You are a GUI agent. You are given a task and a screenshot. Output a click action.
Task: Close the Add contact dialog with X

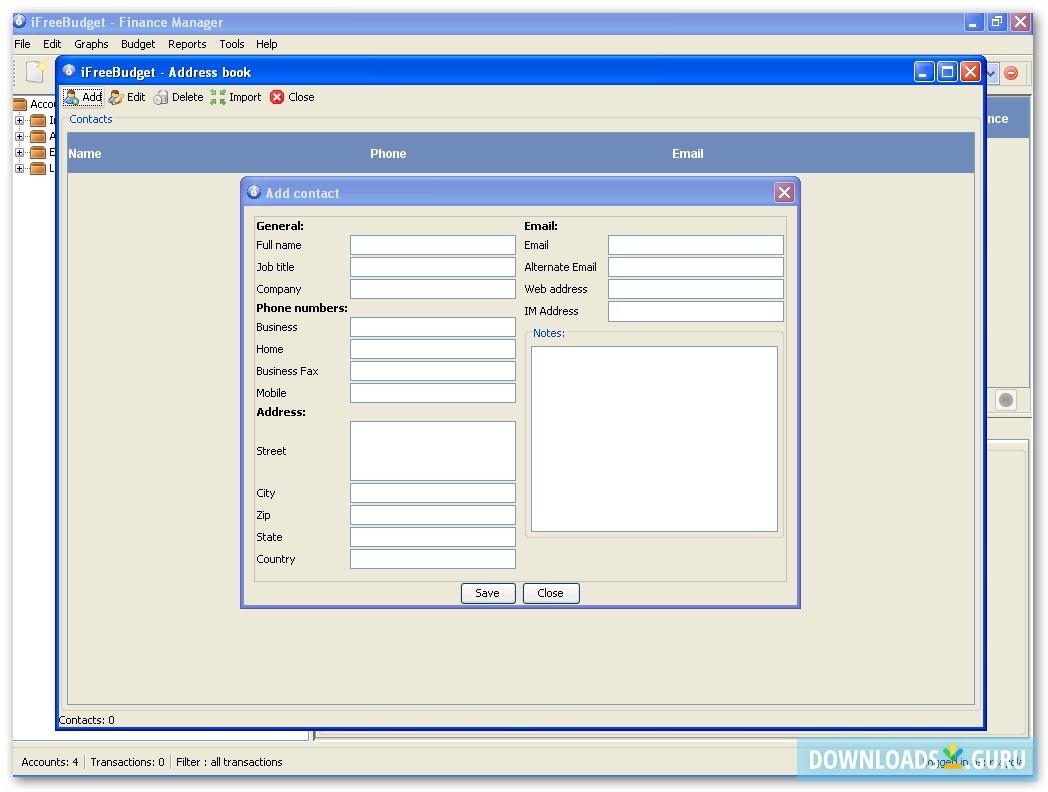(x=784, y=193)
